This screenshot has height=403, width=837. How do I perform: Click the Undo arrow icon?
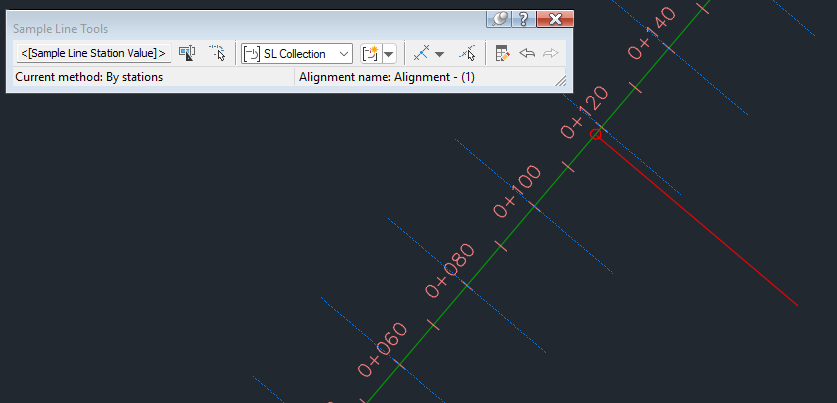pyautogui.click(x=527, y=53)
